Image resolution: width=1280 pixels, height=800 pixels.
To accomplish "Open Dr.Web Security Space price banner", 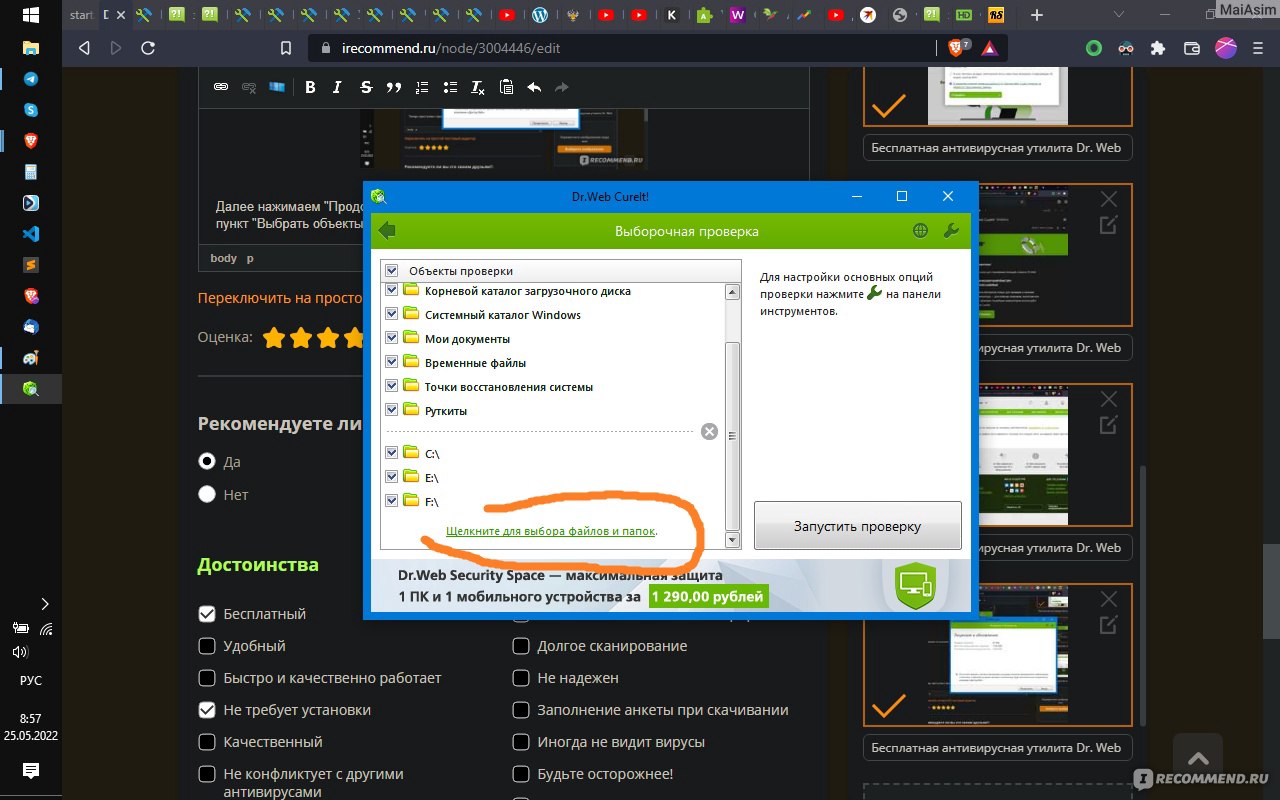I will (672, 587).
